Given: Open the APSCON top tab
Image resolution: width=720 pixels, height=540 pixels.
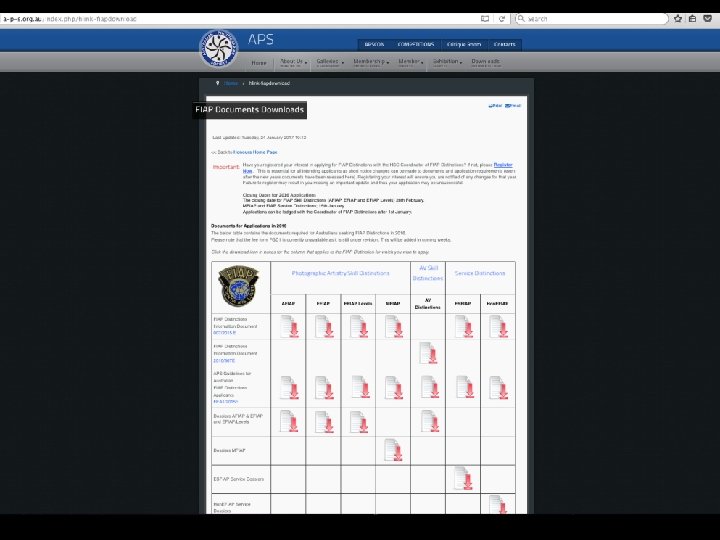Looking at the screenshot, I should (374, 45).
